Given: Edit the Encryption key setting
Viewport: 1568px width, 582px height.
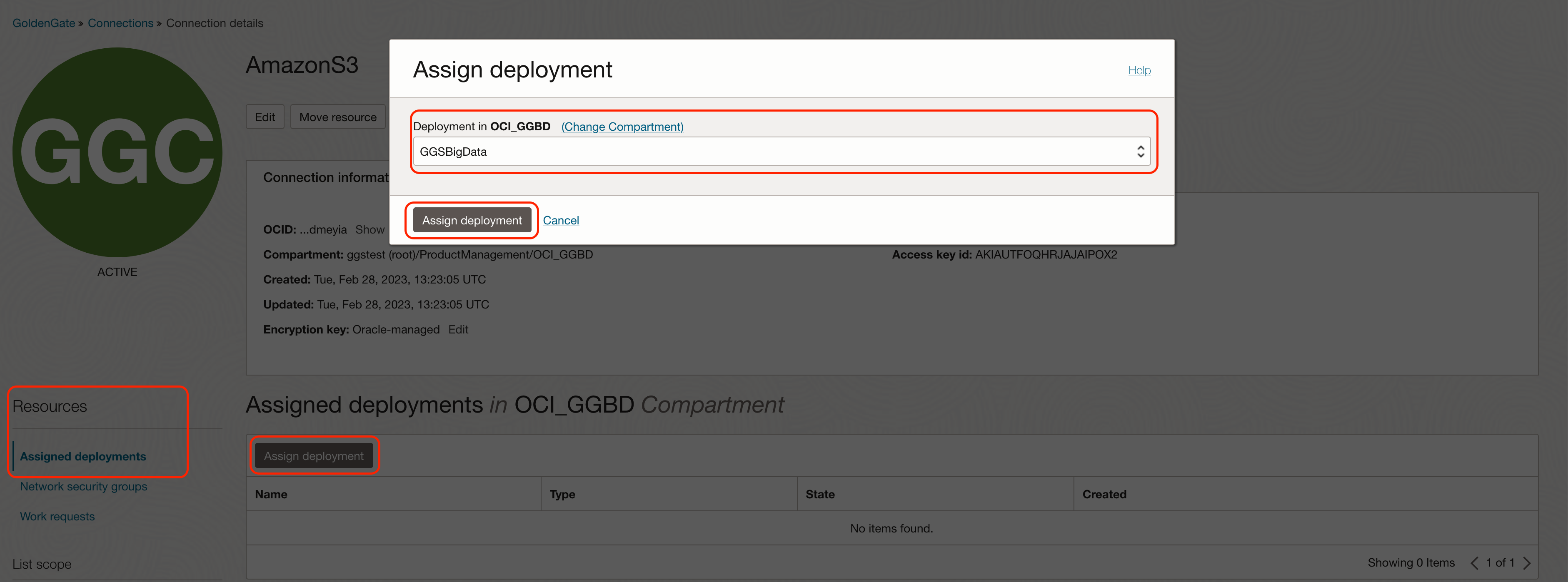Looking at the screenshot, I should 458,329.
